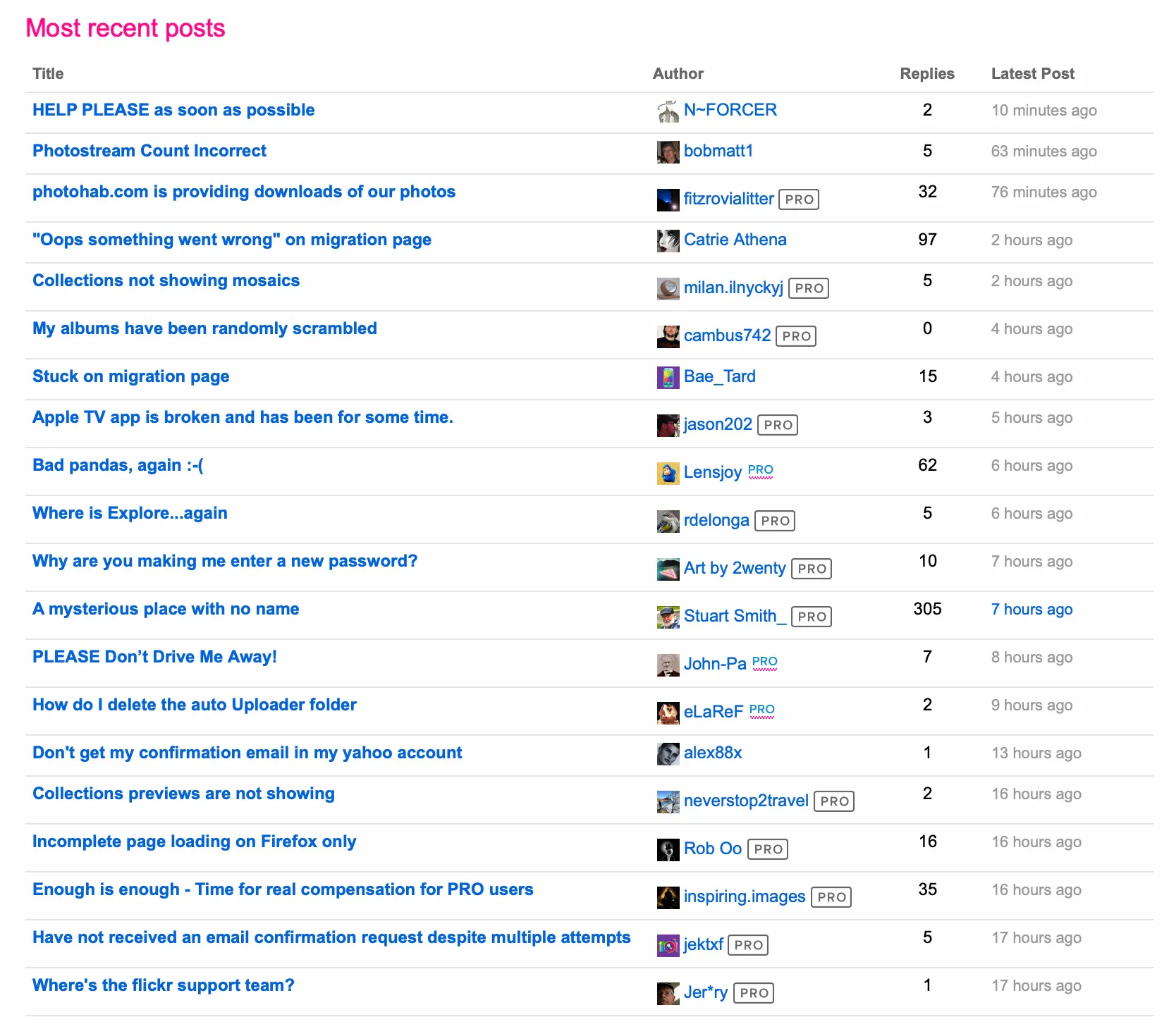Open 'A mysterious place with no name' thread
Screen dimensions: 1169x1036
pyautogui.click(x=166, y=609)
